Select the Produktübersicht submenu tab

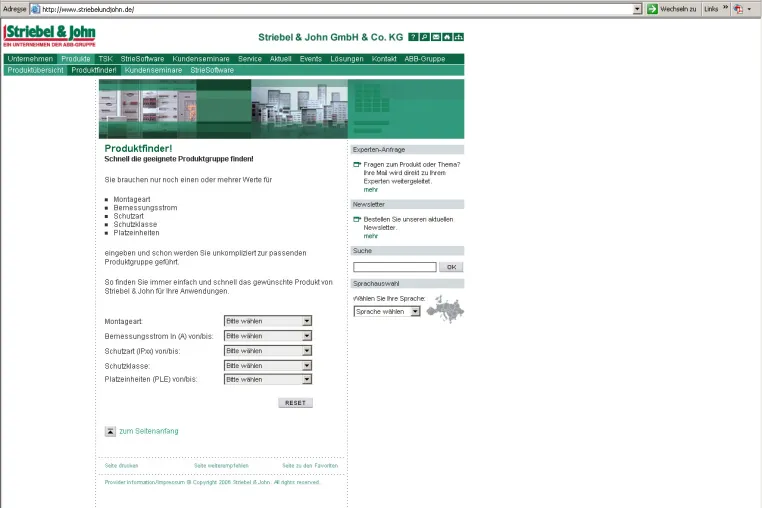[x=35, y=70]
